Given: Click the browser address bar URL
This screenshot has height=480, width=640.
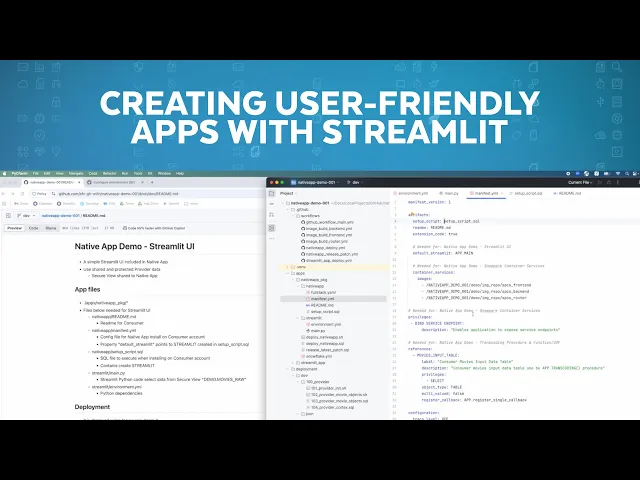Looking at the screenshot, I should click(118, 194).
